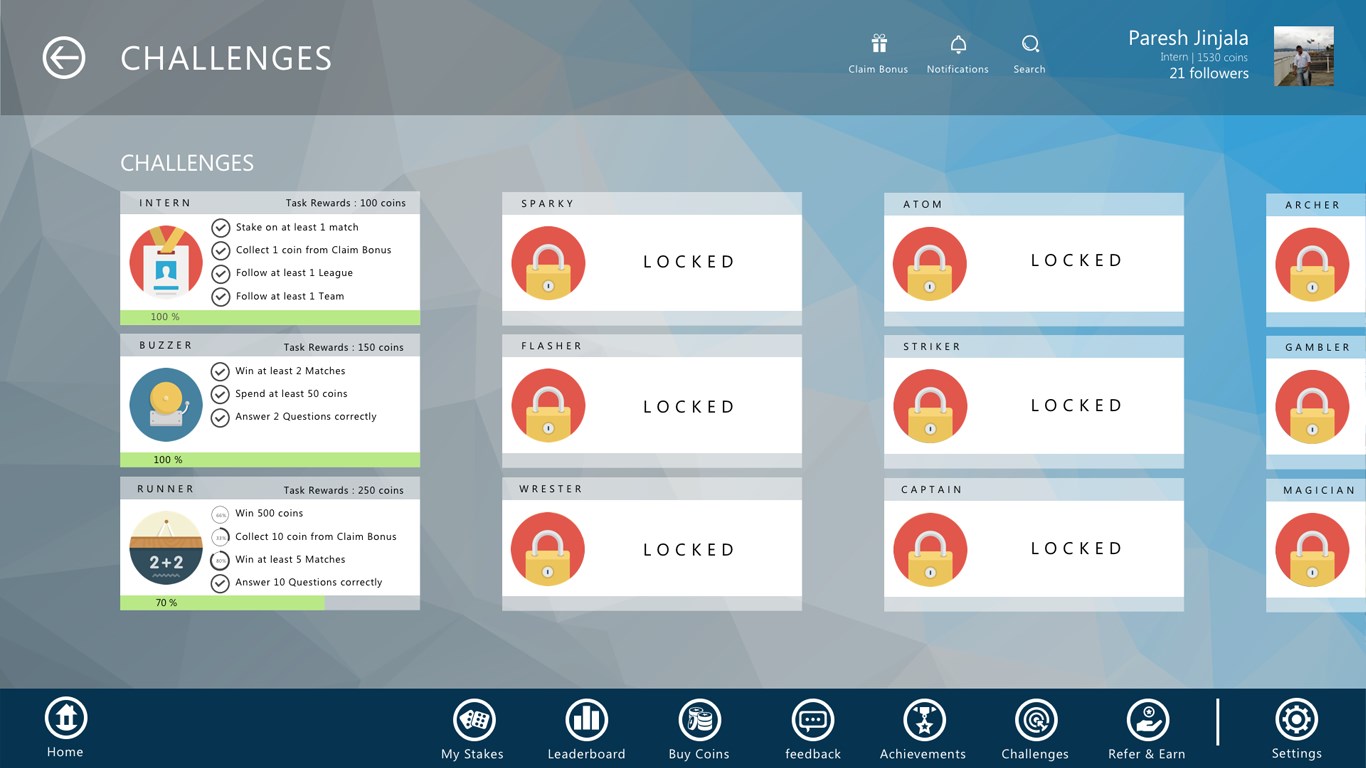
Task: Click the Captain lock icon
Action: (930, 549)
